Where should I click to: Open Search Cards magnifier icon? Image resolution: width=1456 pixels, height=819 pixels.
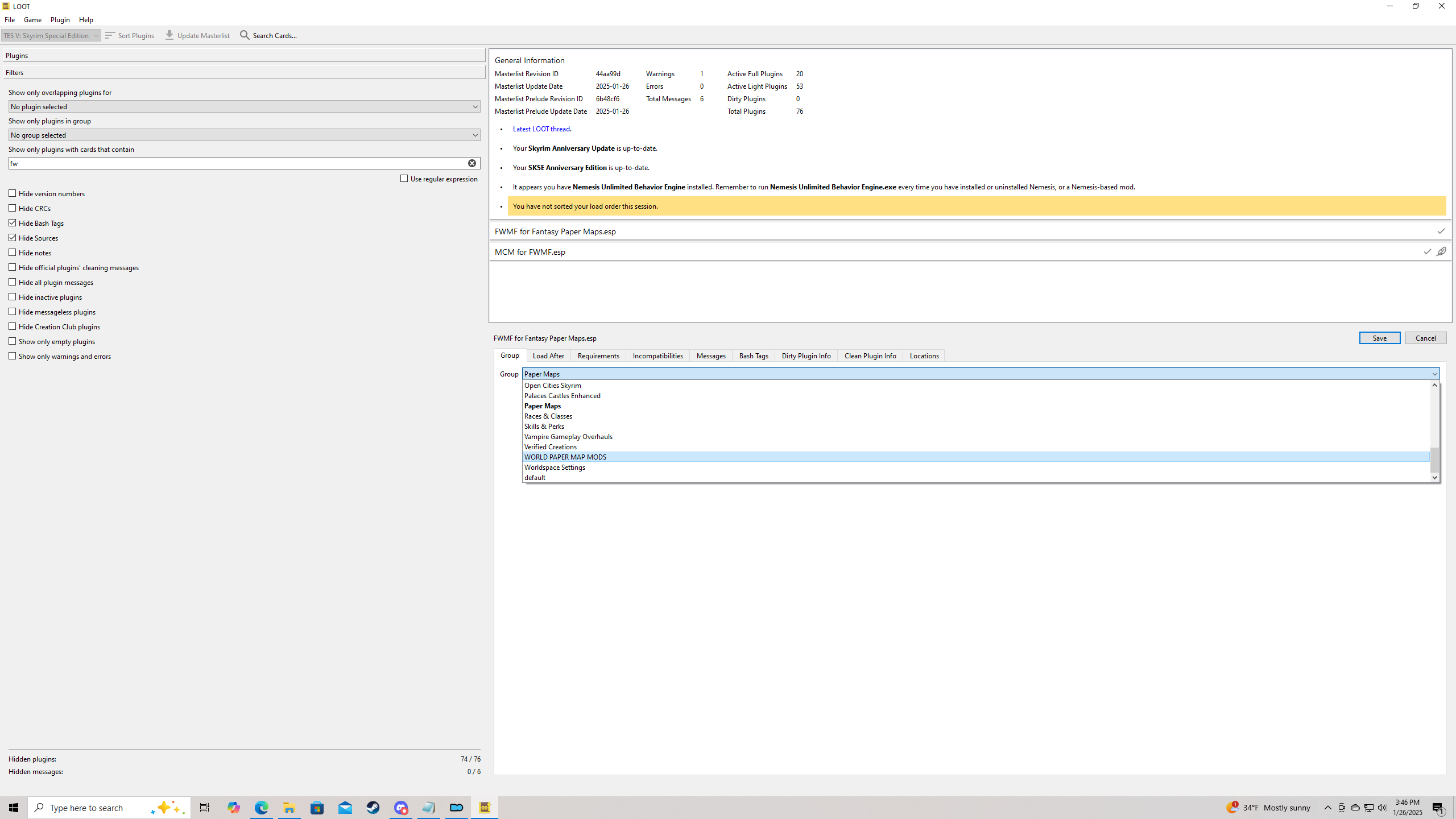(x=245, y=35)
